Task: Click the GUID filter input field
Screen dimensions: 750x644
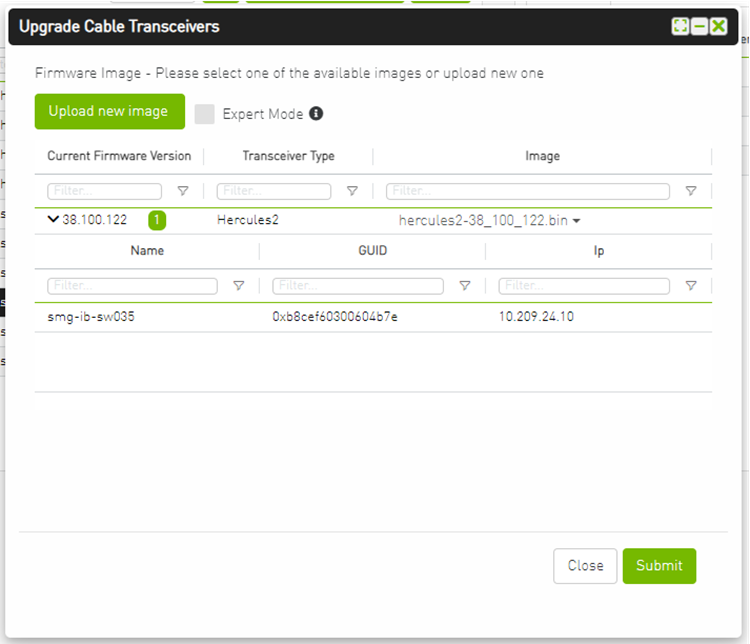Action: click(358, 286)
